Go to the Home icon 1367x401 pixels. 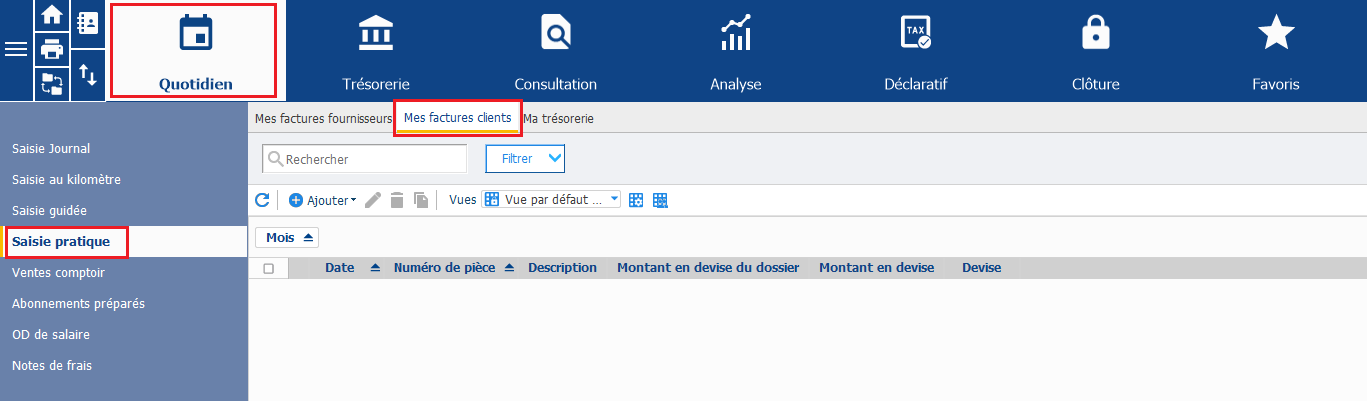click(51, 15)
